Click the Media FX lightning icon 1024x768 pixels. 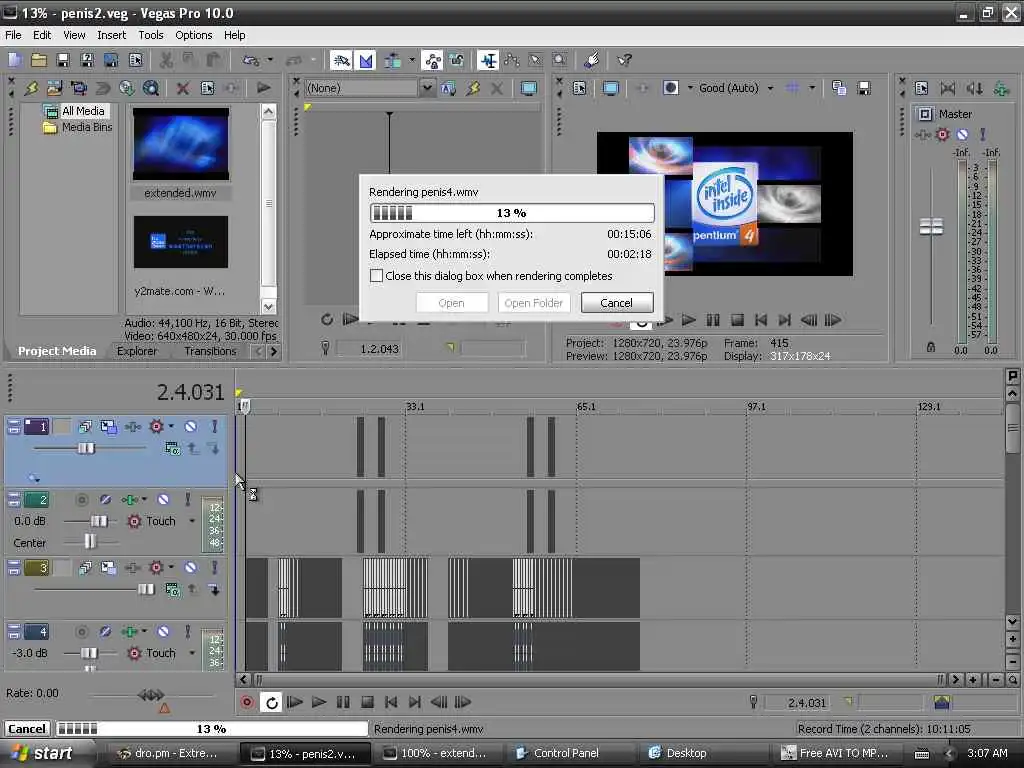[x=31, y=88]
